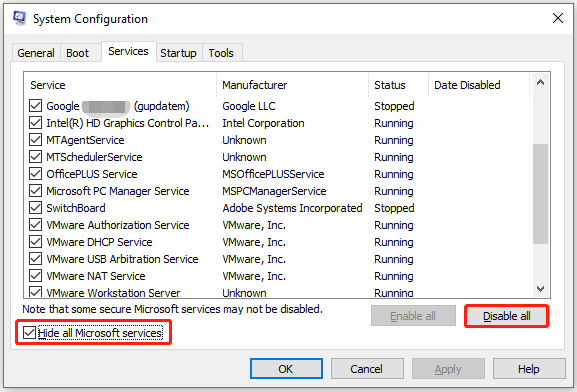Select the Adobe Systems Incorporated cell

pos(292,208)
